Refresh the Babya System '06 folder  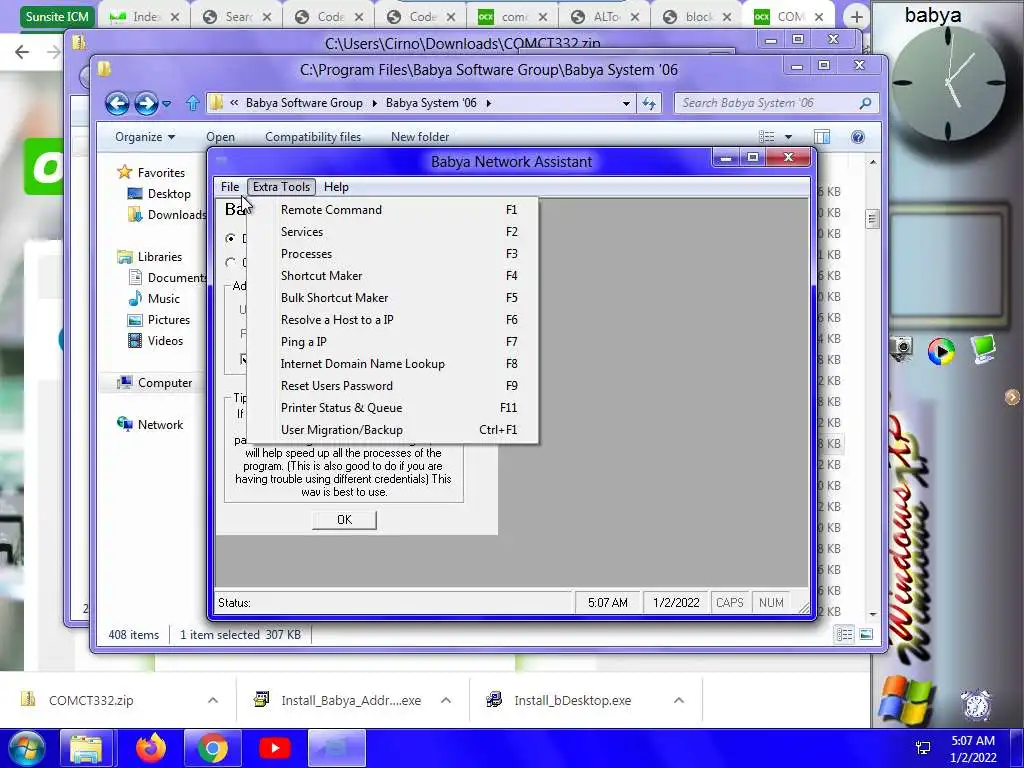(649, 103)
